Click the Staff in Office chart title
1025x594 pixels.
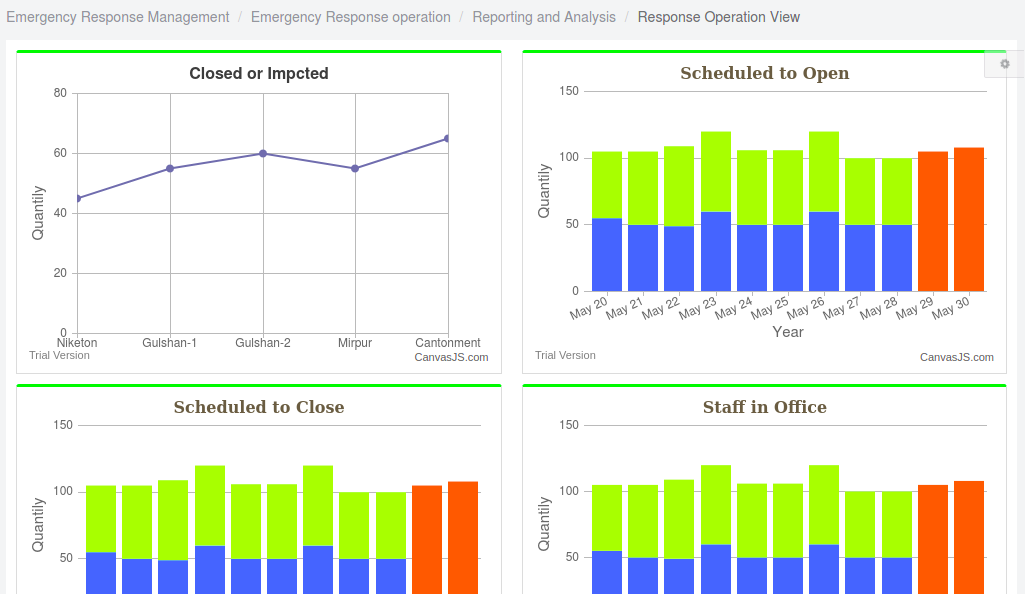coord(764,407)
